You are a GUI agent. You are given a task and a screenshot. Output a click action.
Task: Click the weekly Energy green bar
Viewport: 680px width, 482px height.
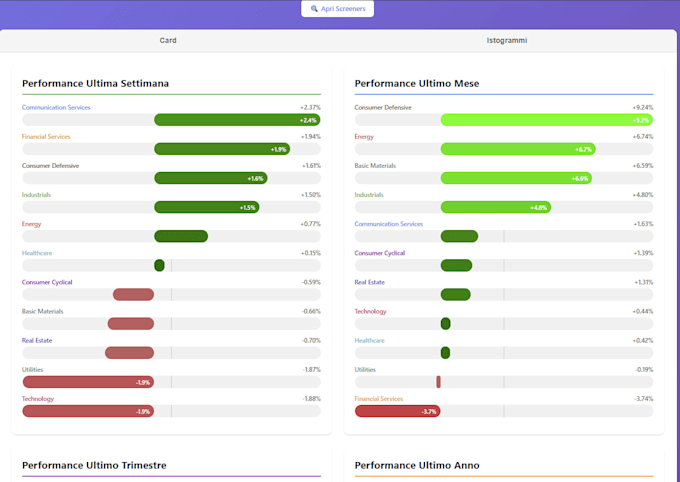coord(181,236)
